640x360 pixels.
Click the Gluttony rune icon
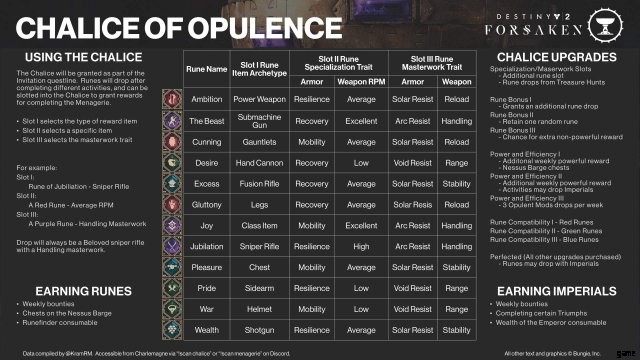point(172,204)
